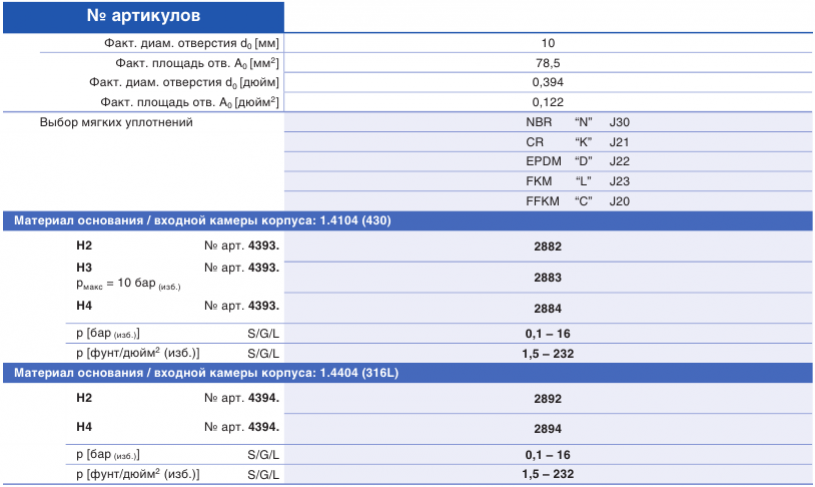This screenshot has height=487, width=815.
Task: Click the 1.4404 (316L) material header bar
Action: [408, 373]
